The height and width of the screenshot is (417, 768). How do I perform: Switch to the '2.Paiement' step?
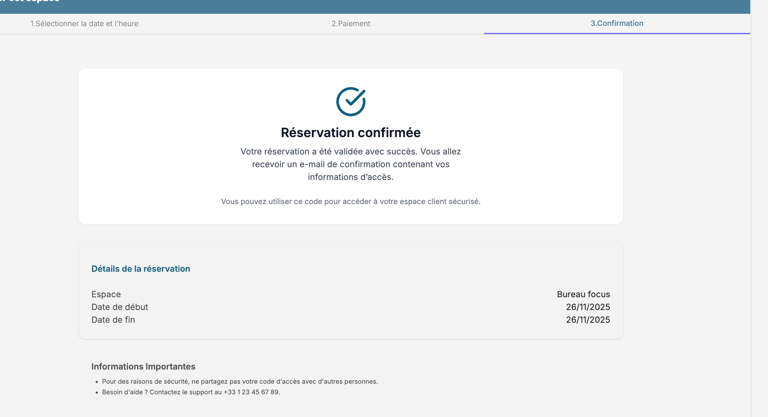(351, 23)
